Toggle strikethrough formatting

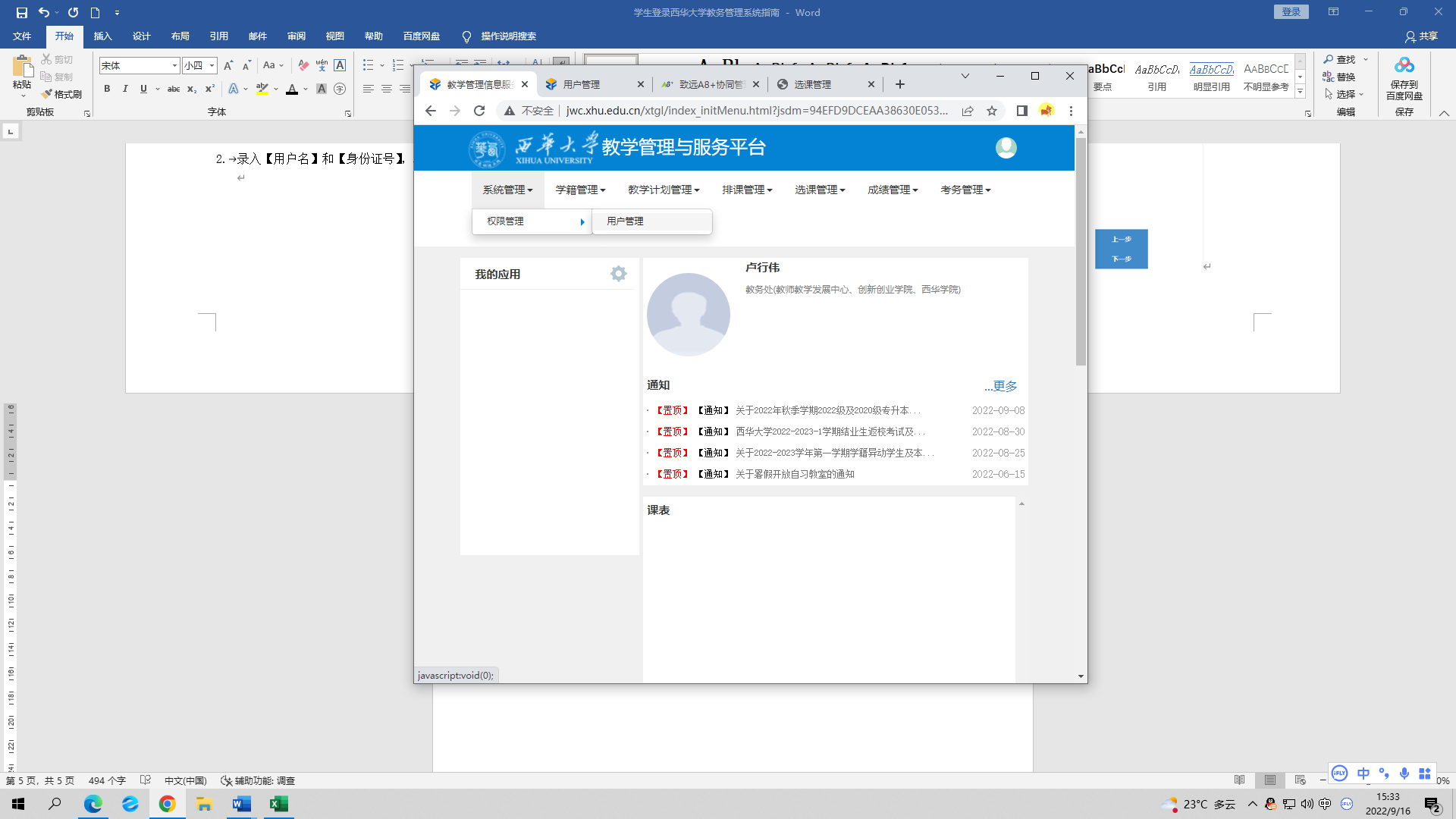[173, 89]
